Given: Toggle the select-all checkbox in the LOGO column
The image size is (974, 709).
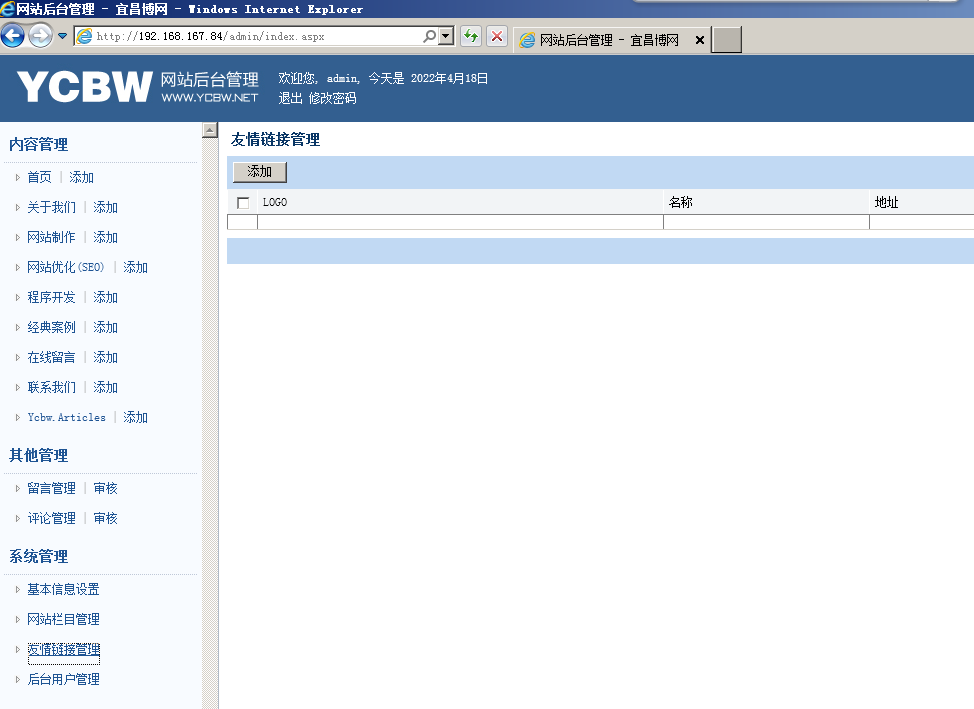Looking at the screenshot, I should click(x=241, y=201).
